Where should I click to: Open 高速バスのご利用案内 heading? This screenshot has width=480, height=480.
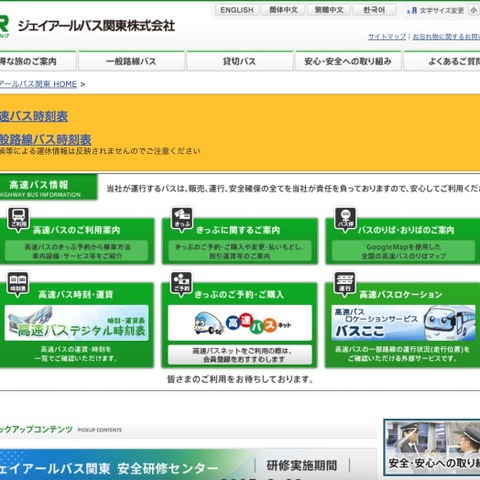pyautogui.click(x=76, y=230)
